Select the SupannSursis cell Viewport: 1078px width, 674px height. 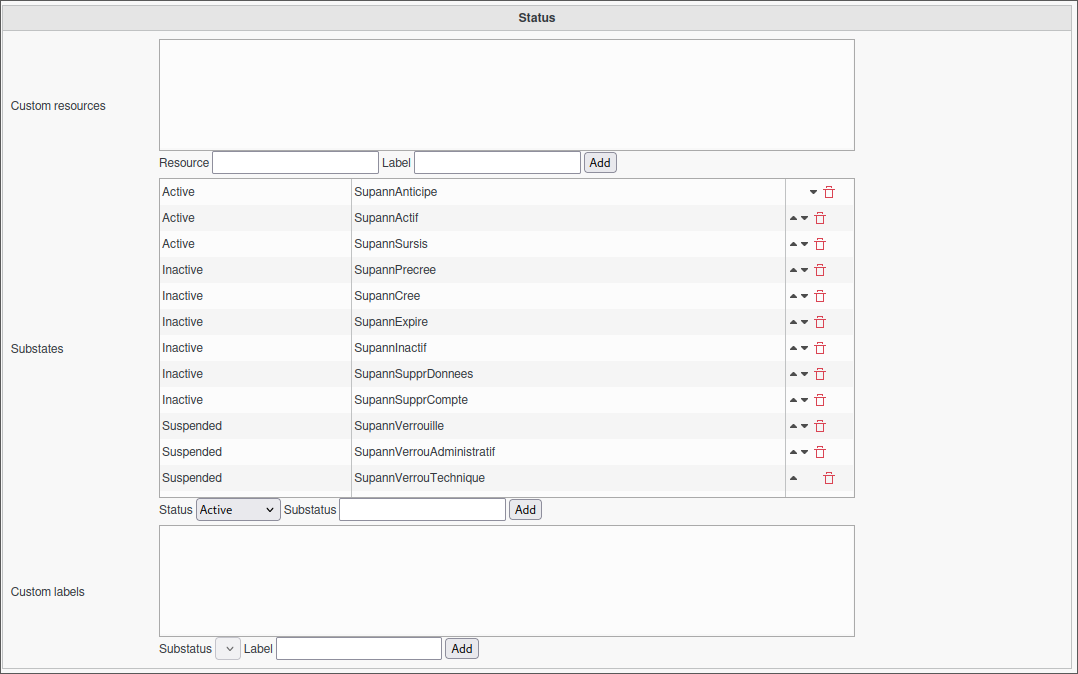pyautogui.click(x=568, y=244)
